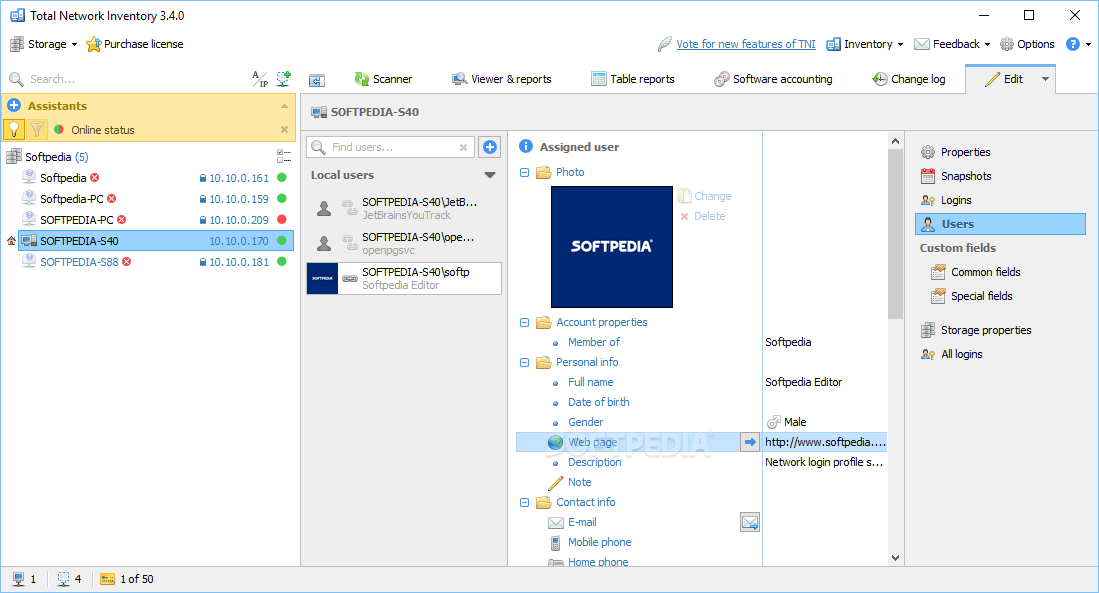
Task: Click the blue help question mark icon
Action: (x=1072, y=44)
